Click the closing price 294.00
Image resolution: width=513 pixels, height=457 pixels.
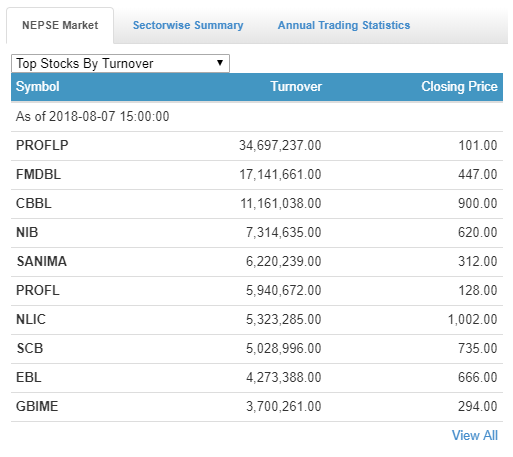coord(478,406)
